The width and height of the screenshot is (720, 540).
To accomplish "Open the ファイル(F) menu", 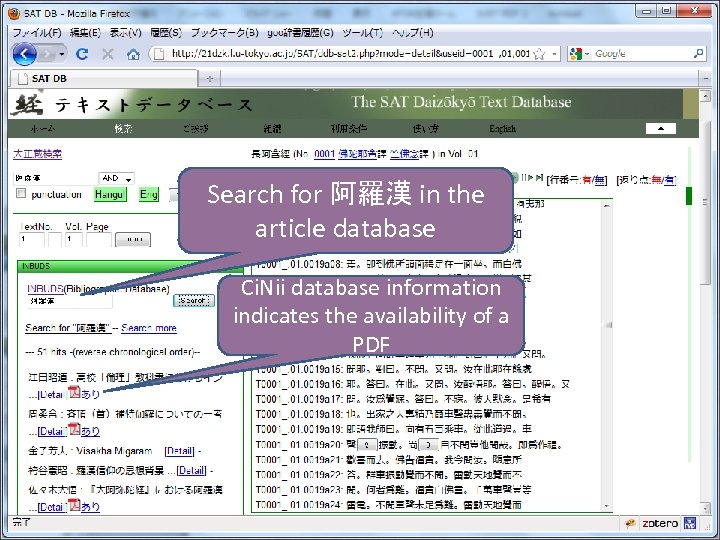I will pyautogui.click(x=37, y=33).
